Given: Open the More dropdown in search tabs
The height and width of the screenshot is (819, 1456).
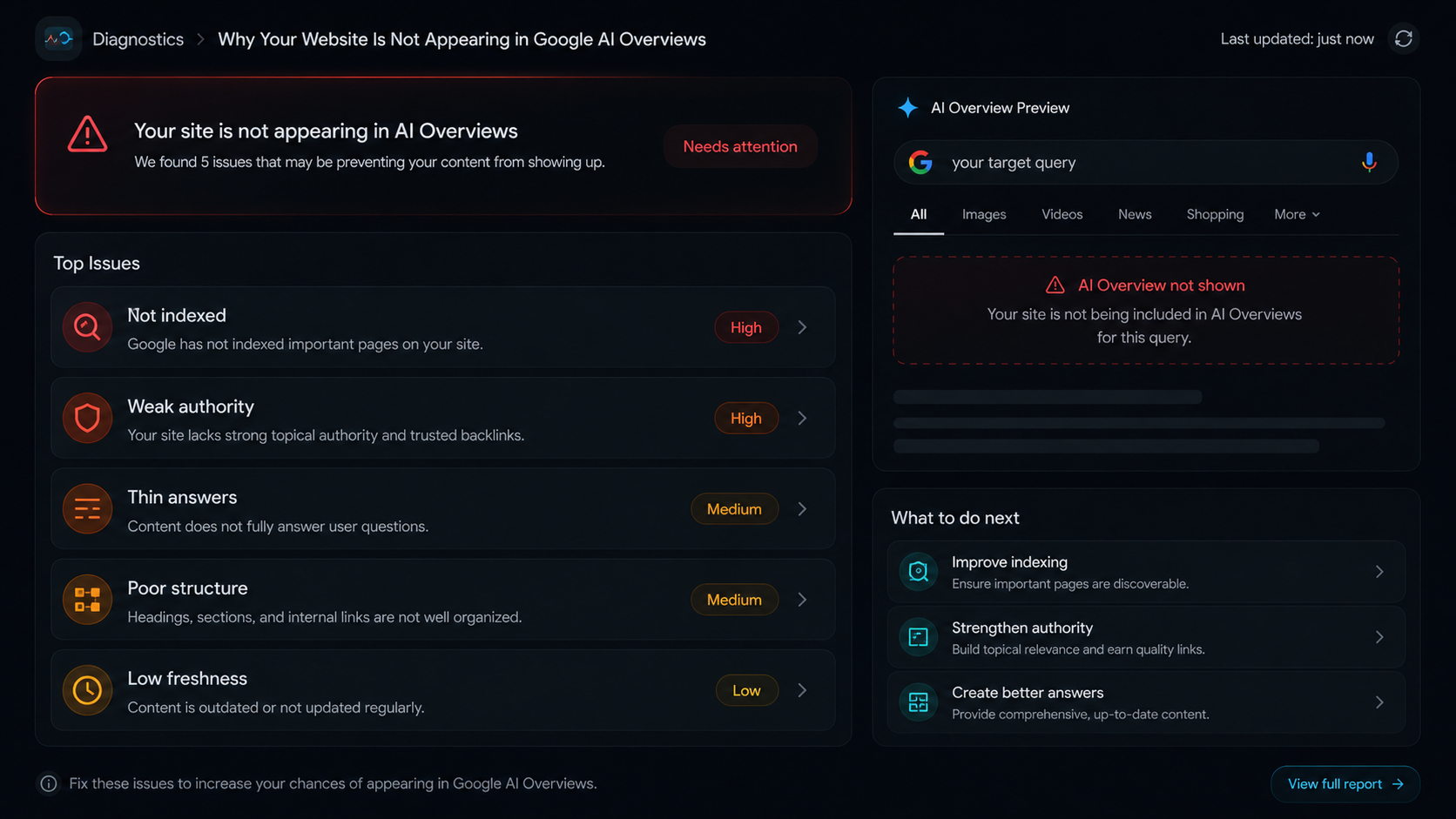Looking at the screenshot, I should (x=1297, y=214).
